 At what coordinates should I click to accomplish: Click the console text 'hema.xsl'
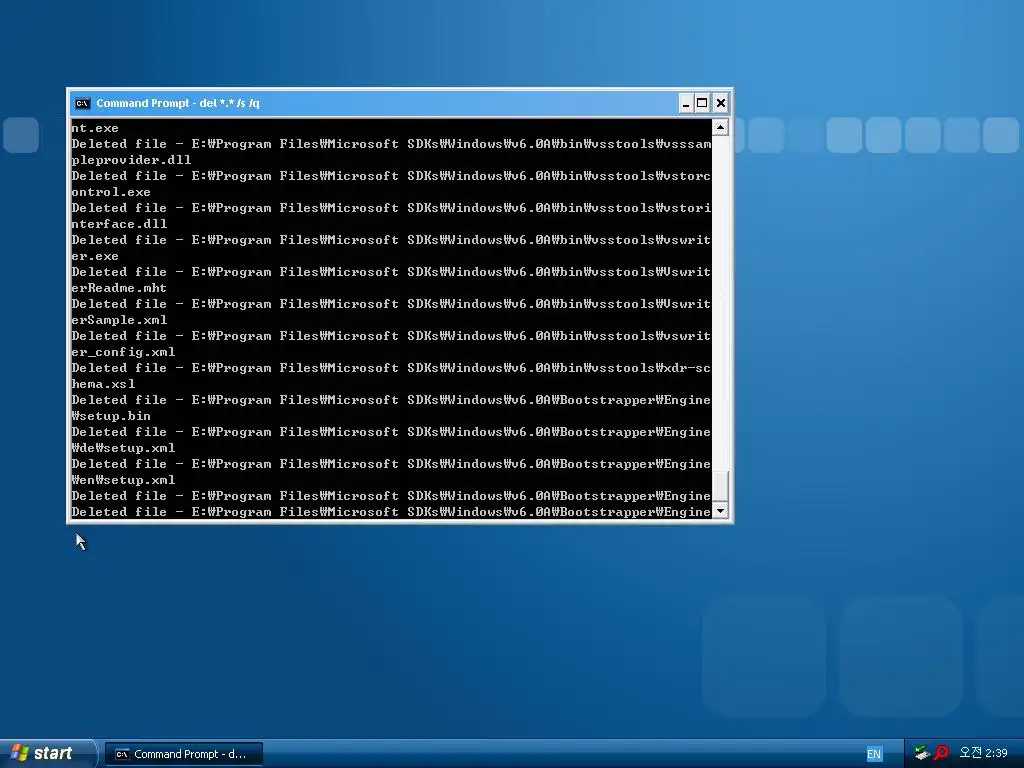click(103, 384)
